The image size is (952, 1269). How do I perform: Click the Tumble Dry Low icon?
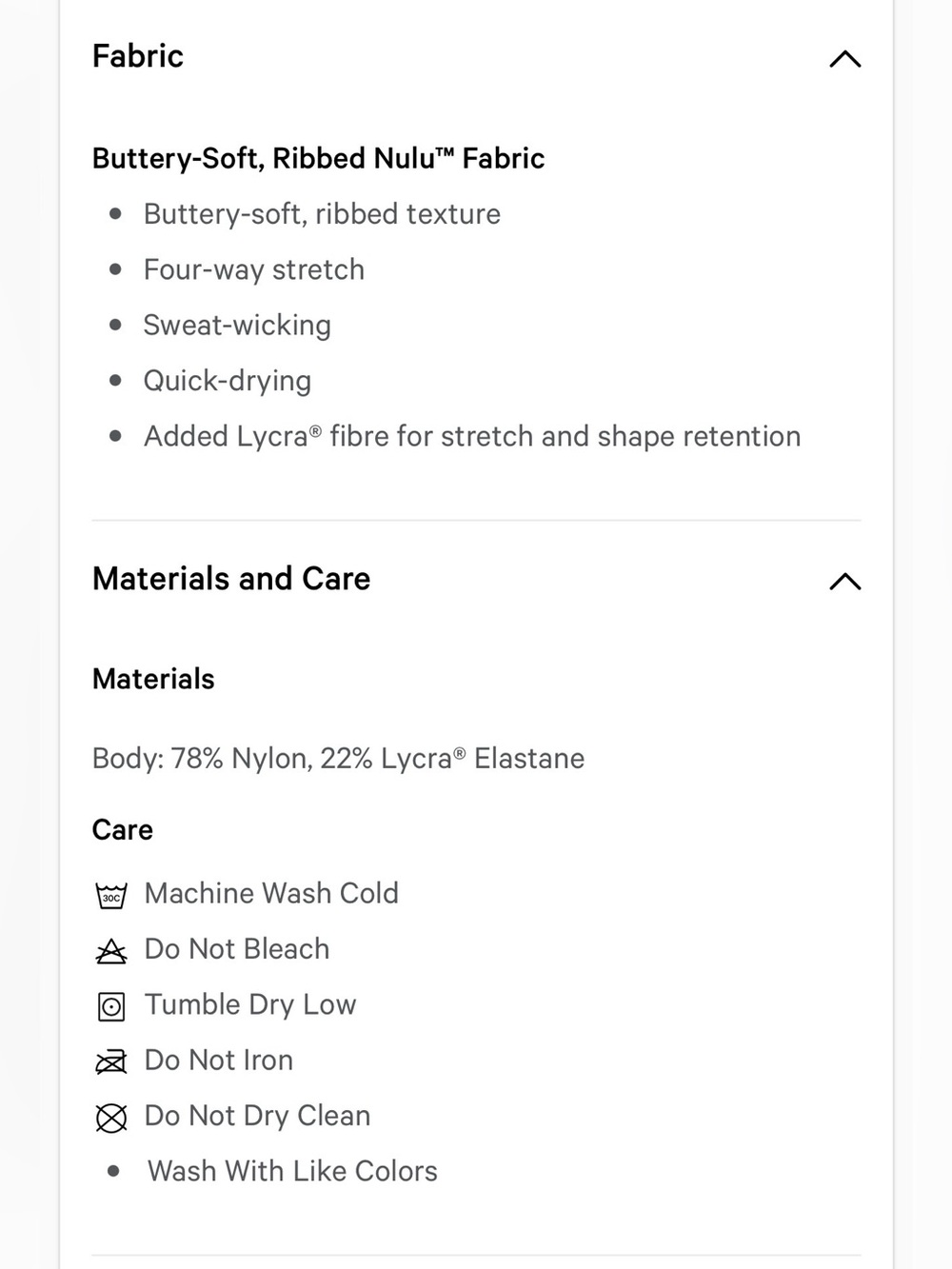(111, 1006)
